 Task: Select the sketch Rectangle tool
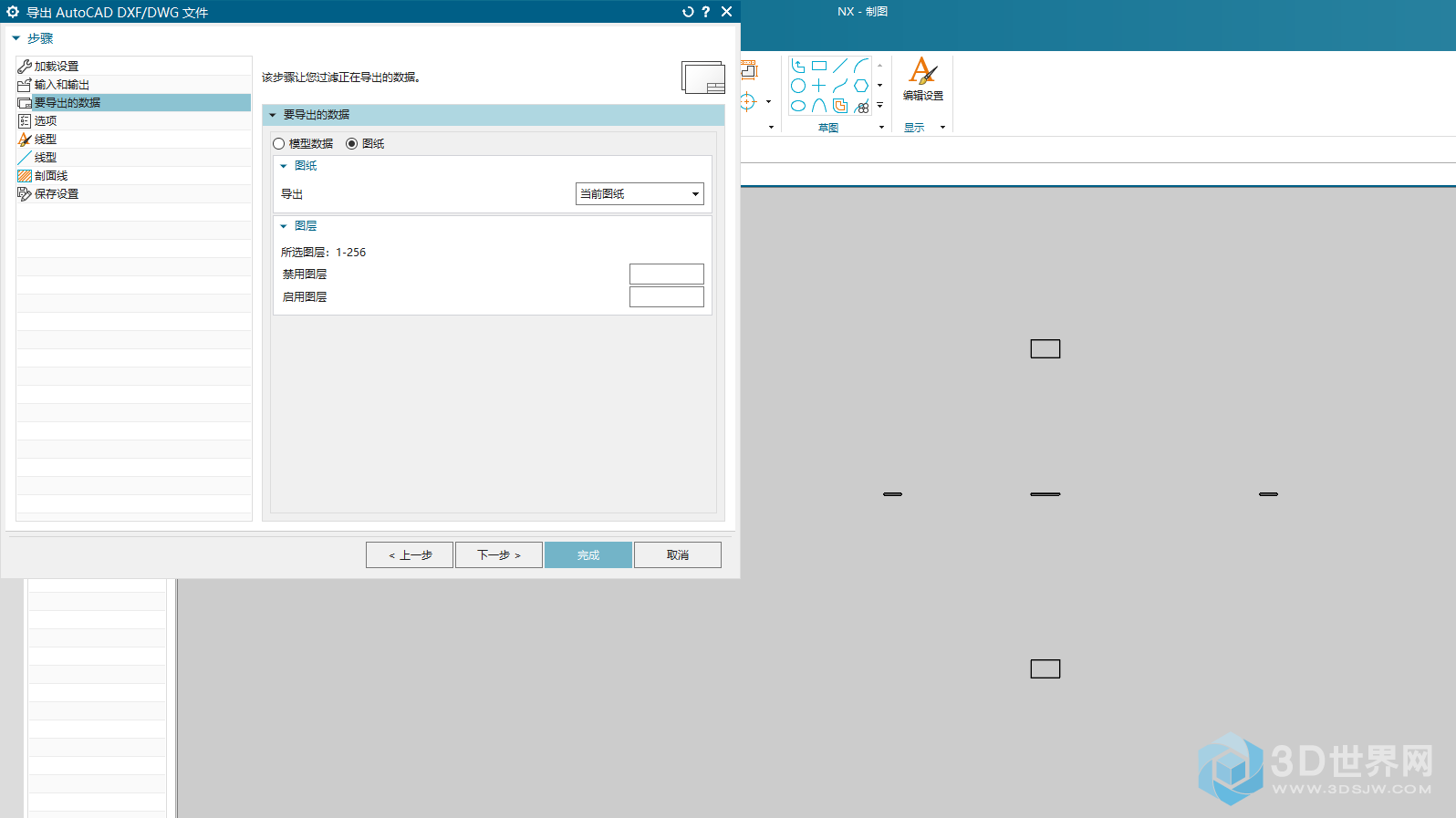[819, 66]
